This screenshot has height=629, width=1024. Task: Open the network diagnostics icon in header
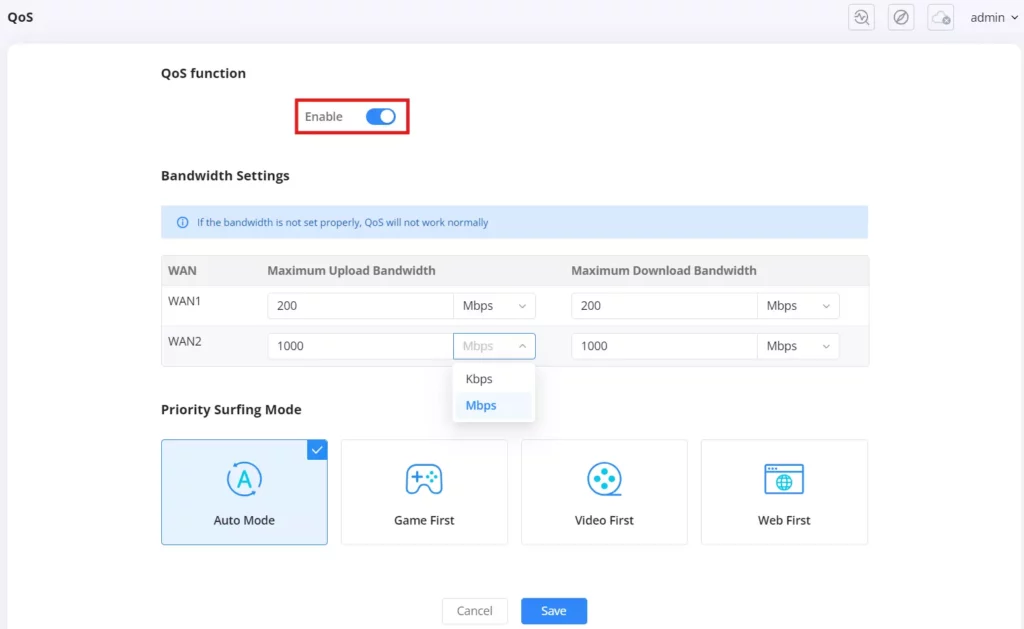tap(861, 18)
